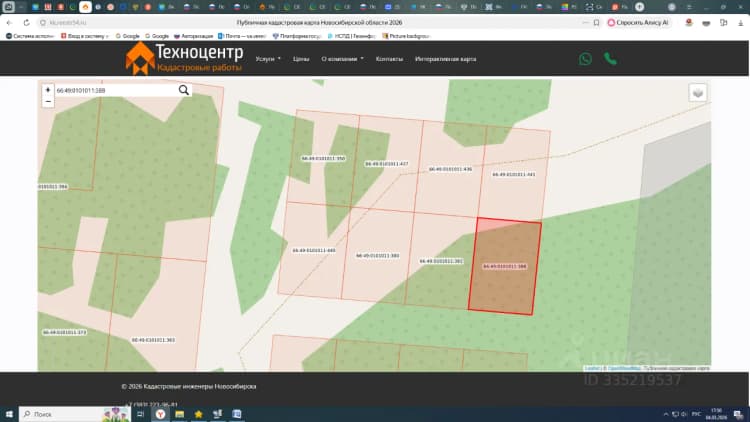Click the map search magnifier icon
This screenshot has width=750, height=422.
[x=184, y=90]
